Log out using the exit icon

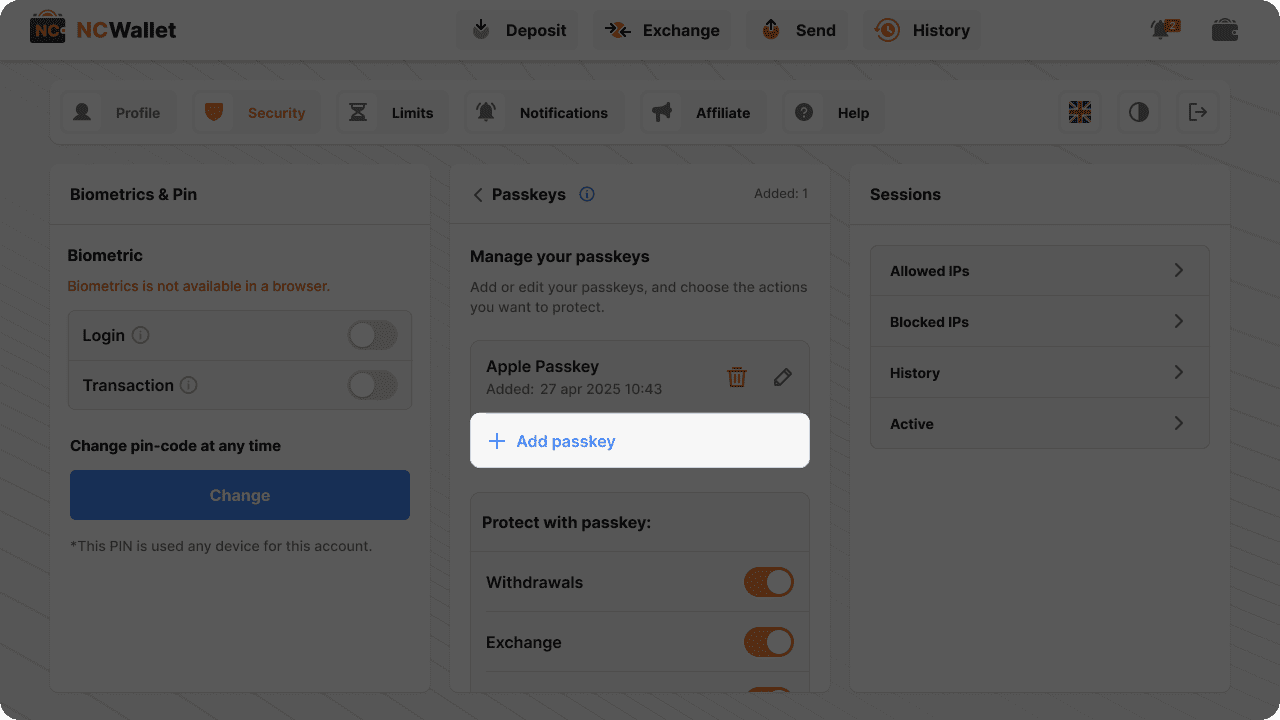1197,113
